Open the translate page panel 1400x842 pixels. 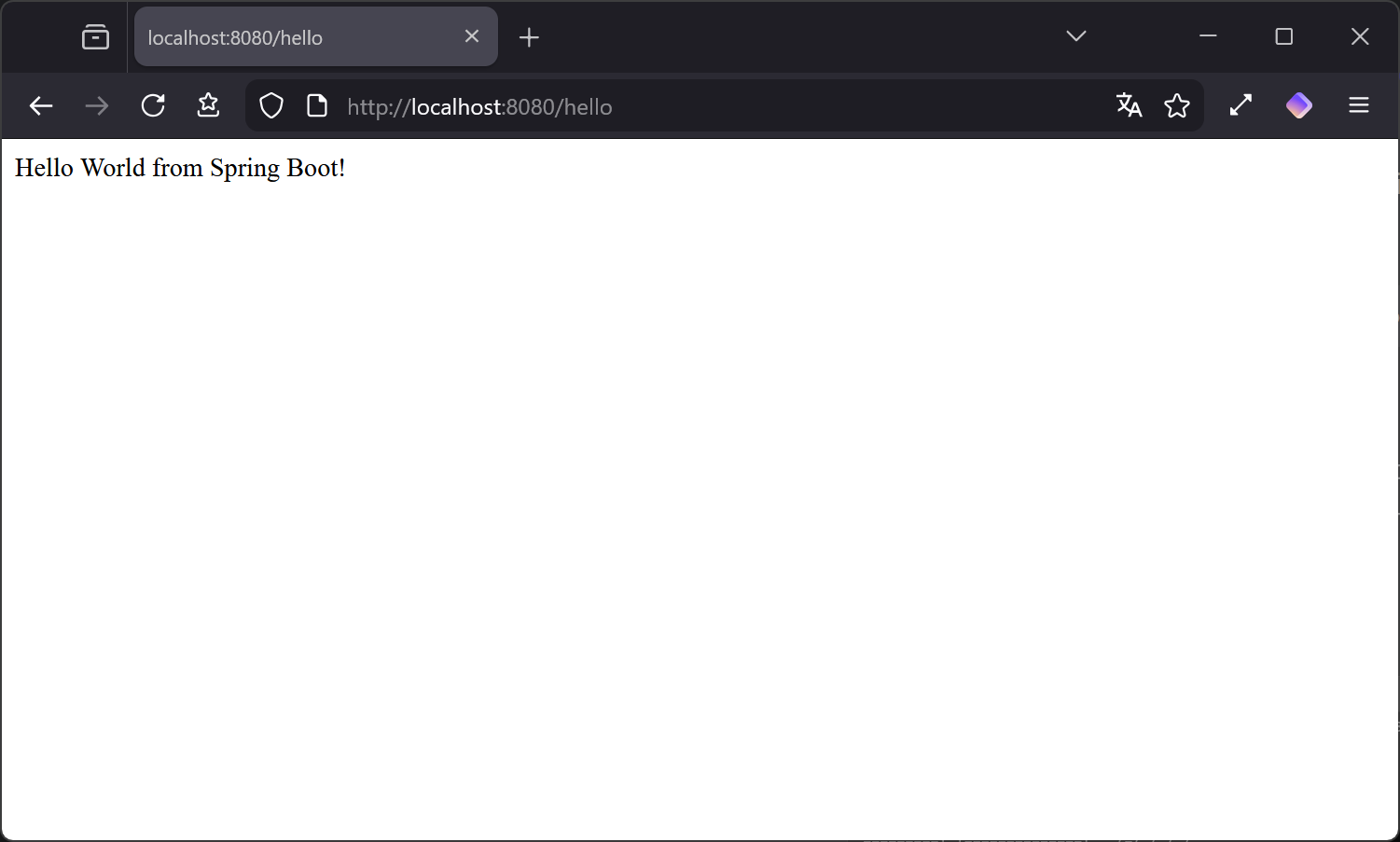1129,106
